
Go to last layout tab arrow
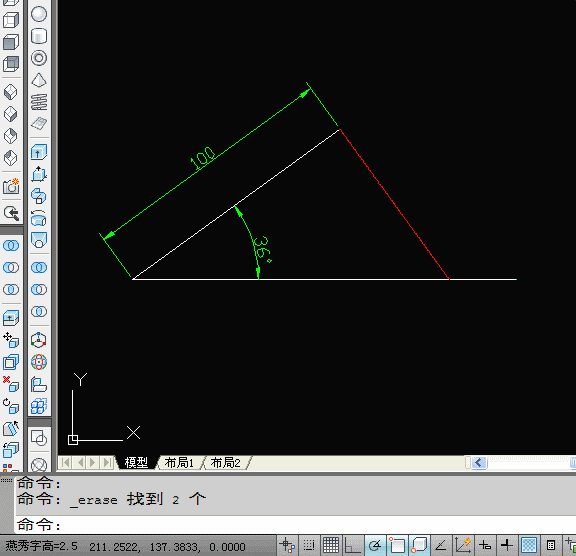[x=107, y=462]
